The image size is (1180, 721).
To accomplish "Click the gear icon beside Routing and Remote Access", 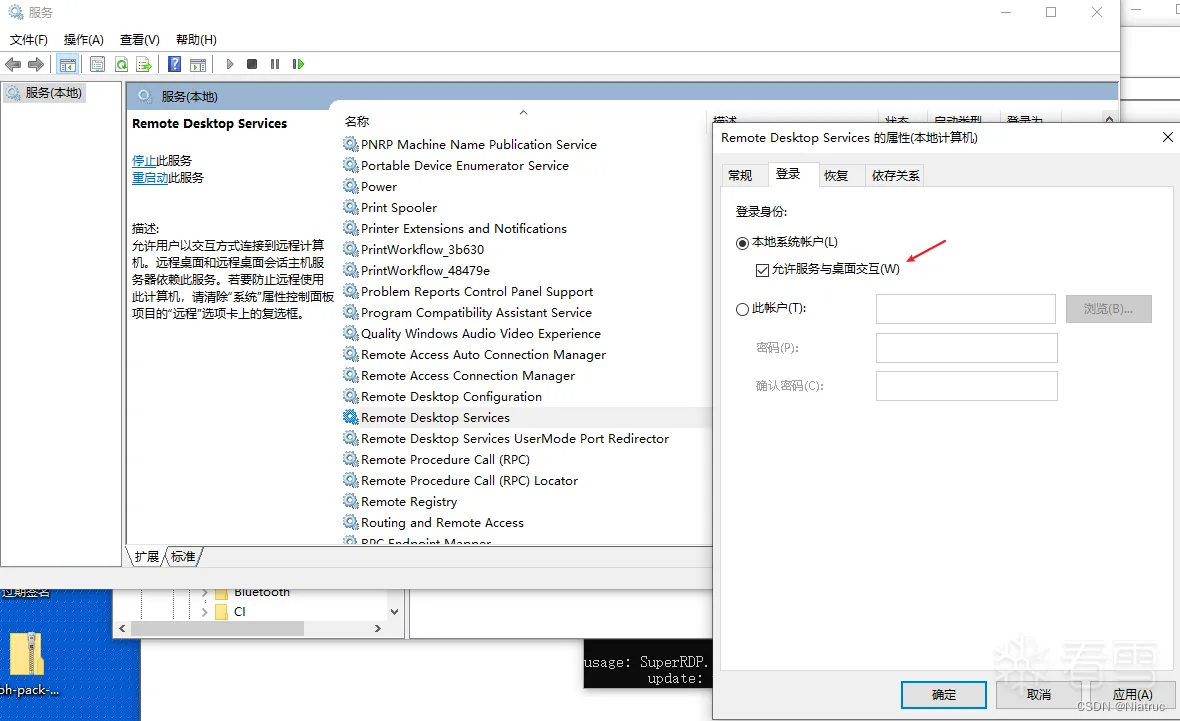I will [350, 522].
